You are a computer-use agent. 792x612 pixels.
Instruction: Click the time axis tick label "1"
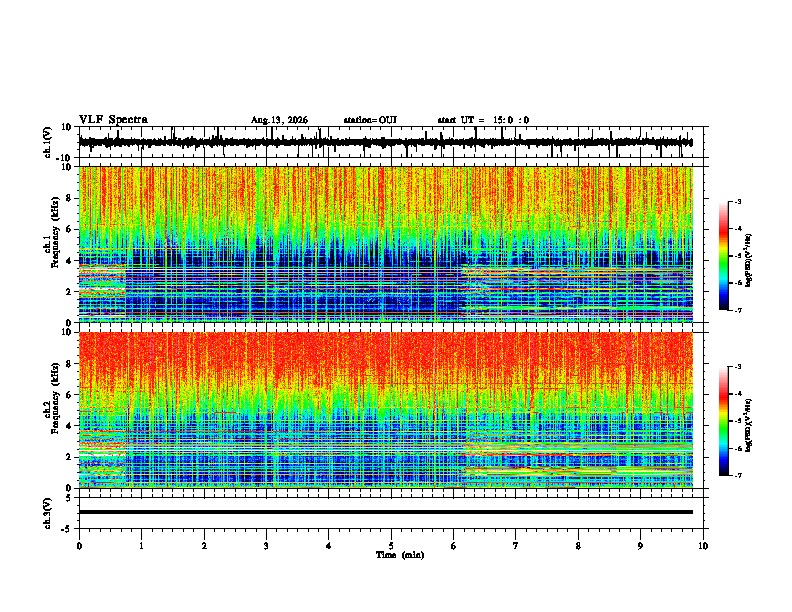(141, 546)
